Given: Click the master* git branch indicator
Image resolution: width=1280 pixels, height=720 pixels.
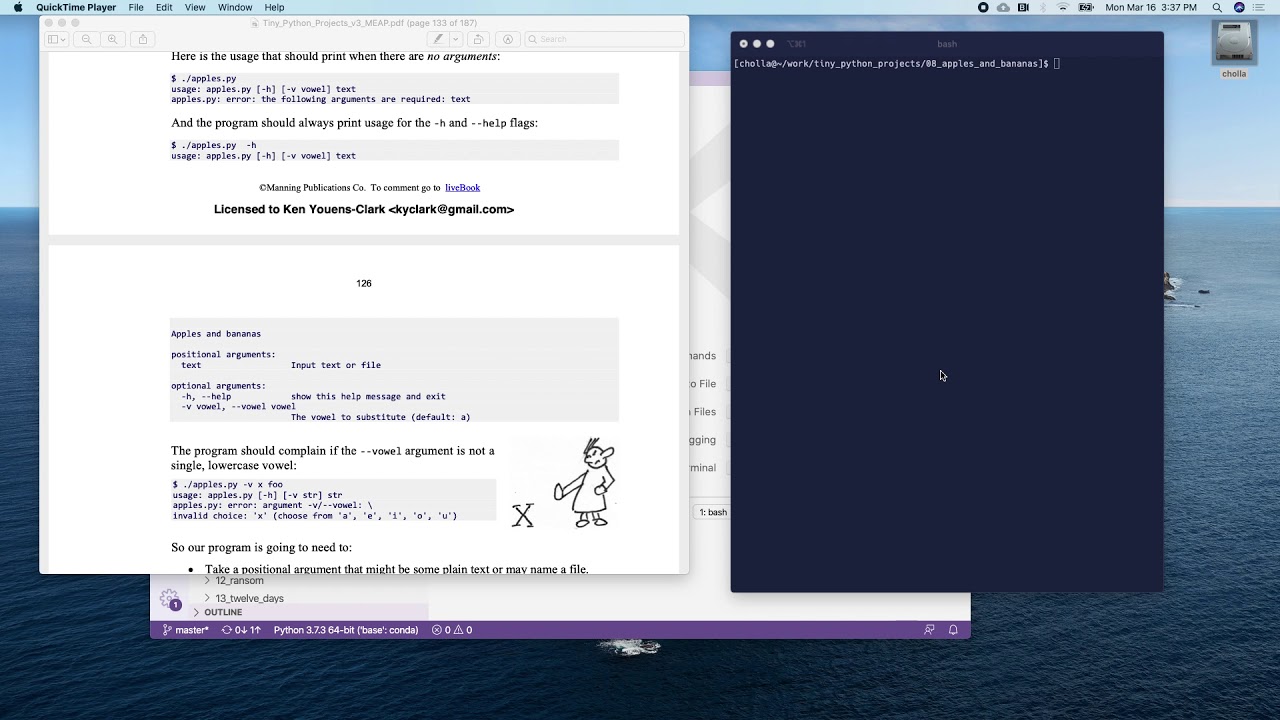Looking at the screenshot, I should coord(185,630).
